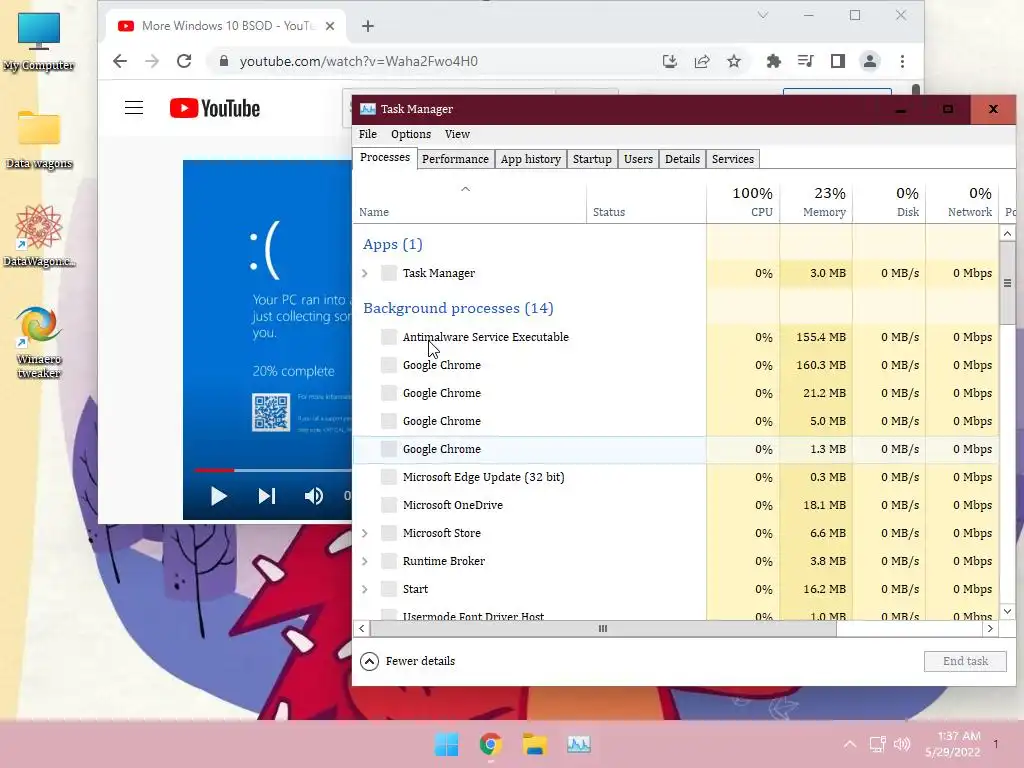Open File Explorer from the taskbar

535,744
